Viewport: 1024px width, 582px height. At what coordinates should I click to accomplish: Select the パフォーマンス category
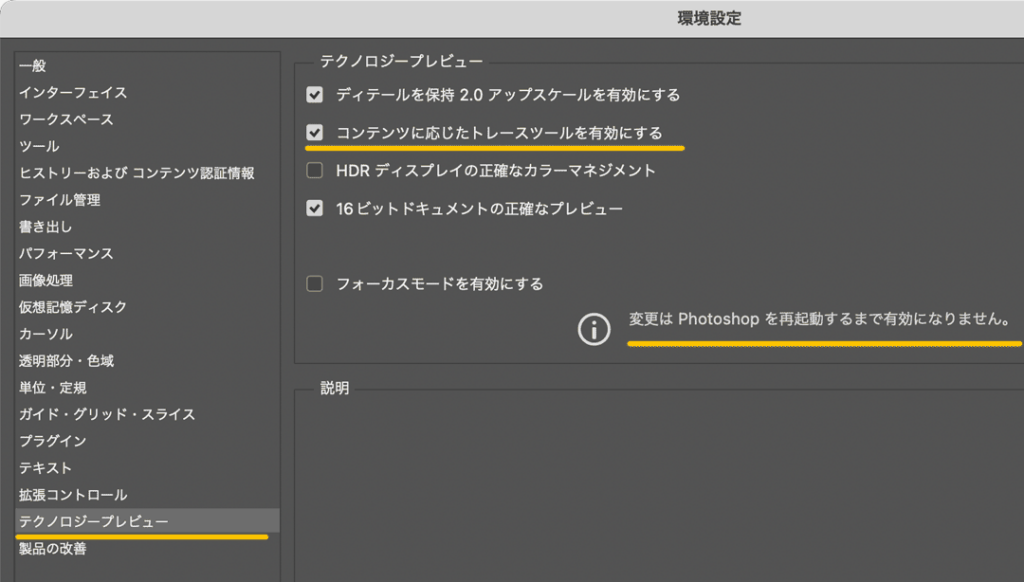click(x=66, y=254)
